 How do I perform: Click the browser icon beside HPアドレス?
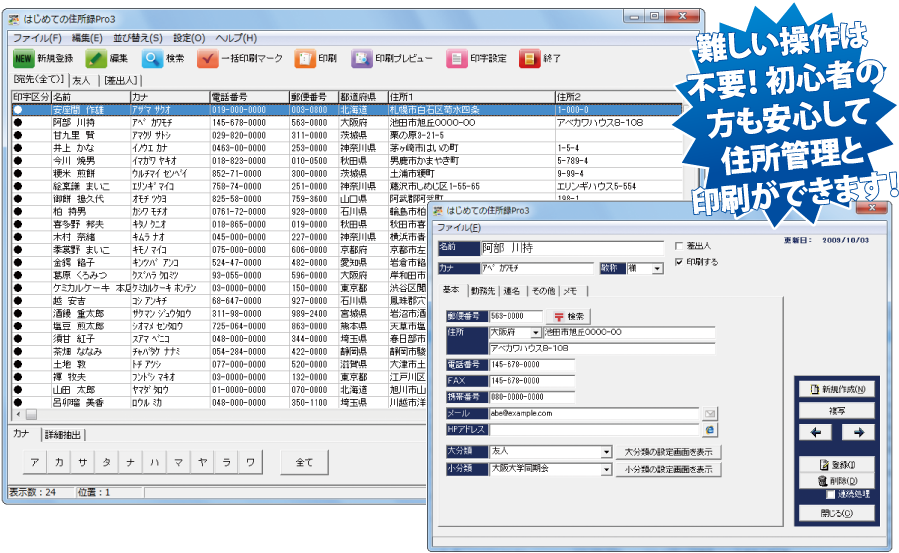[710, 429]
